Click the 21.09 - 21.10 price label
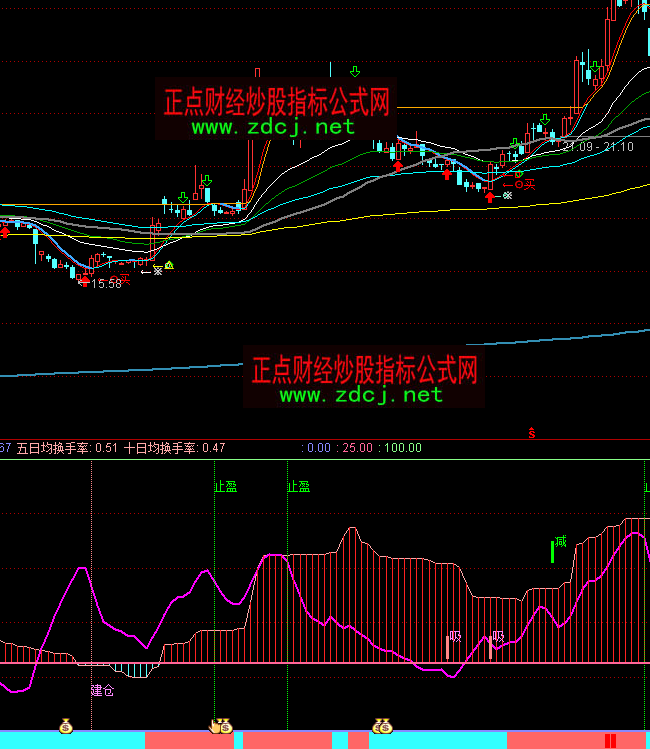The image size is (650, 749). [x=598, y=147]
